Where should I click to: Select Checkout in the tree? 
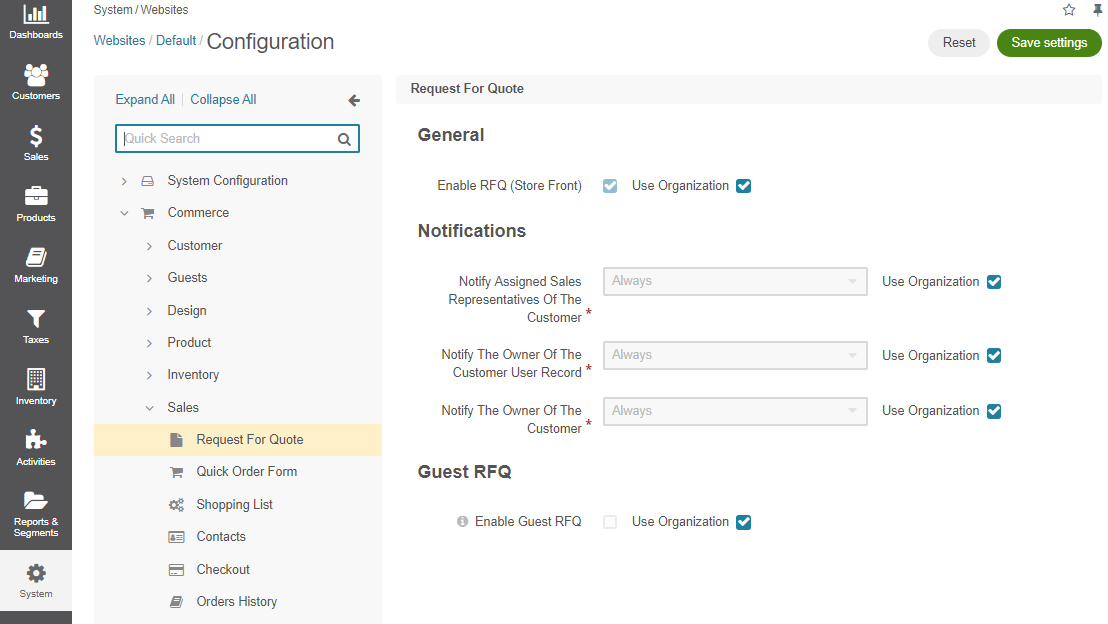tap(223, 569)
